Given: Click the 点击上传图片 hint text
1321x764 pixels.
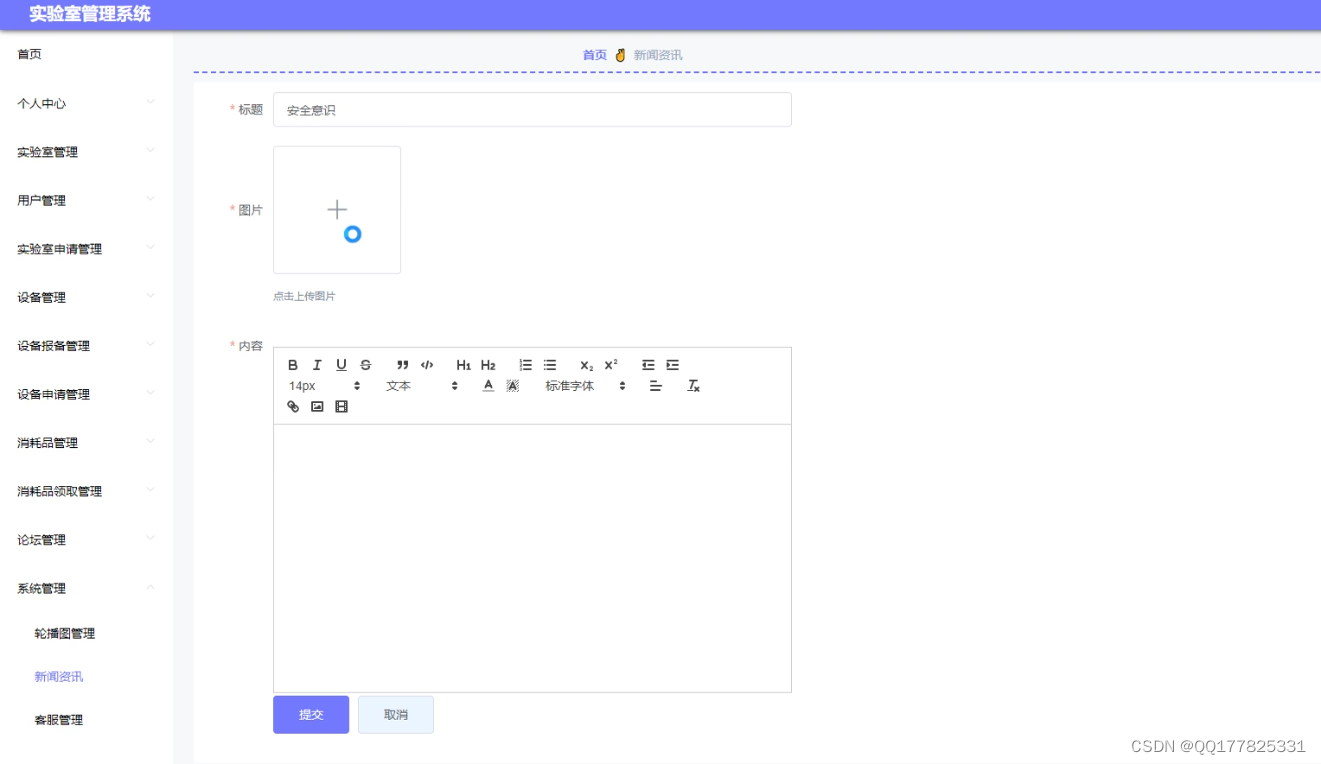Looking at the screenshot, I should point(304,297).
